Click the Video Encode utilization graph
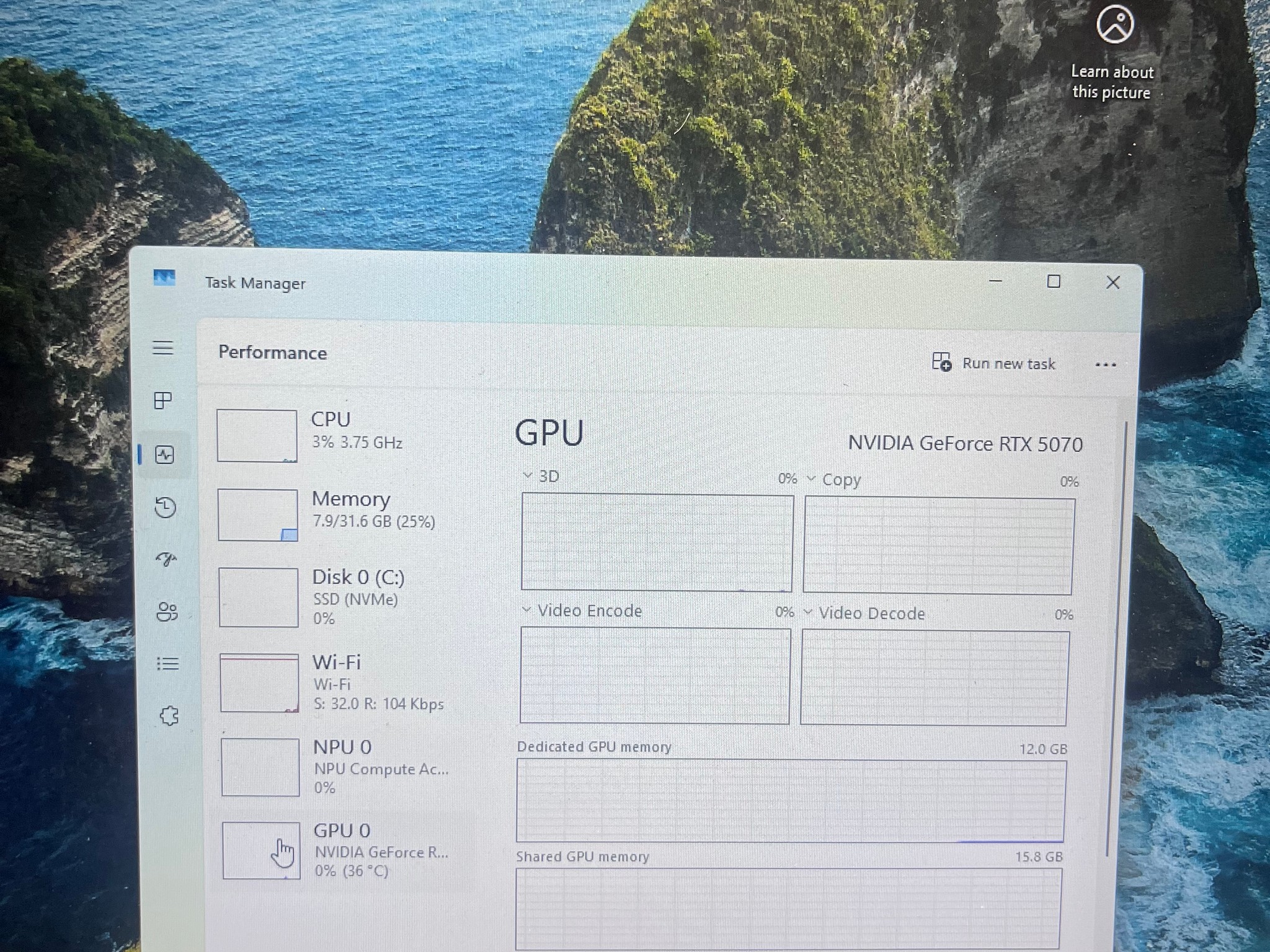1270x952 pixels. (x=655, y=676)
